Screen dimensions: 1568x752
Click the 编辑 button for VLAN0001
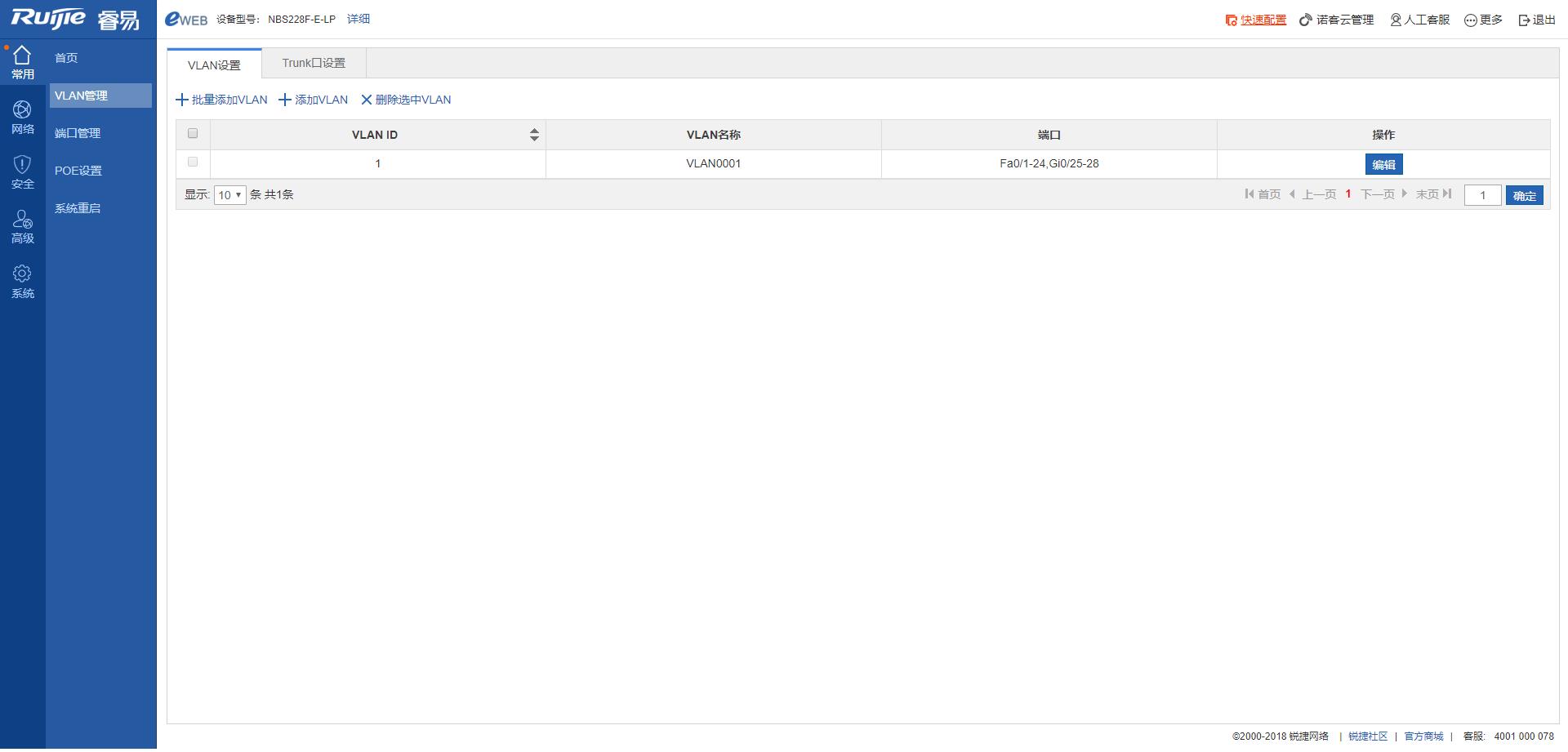point(1383,165)
